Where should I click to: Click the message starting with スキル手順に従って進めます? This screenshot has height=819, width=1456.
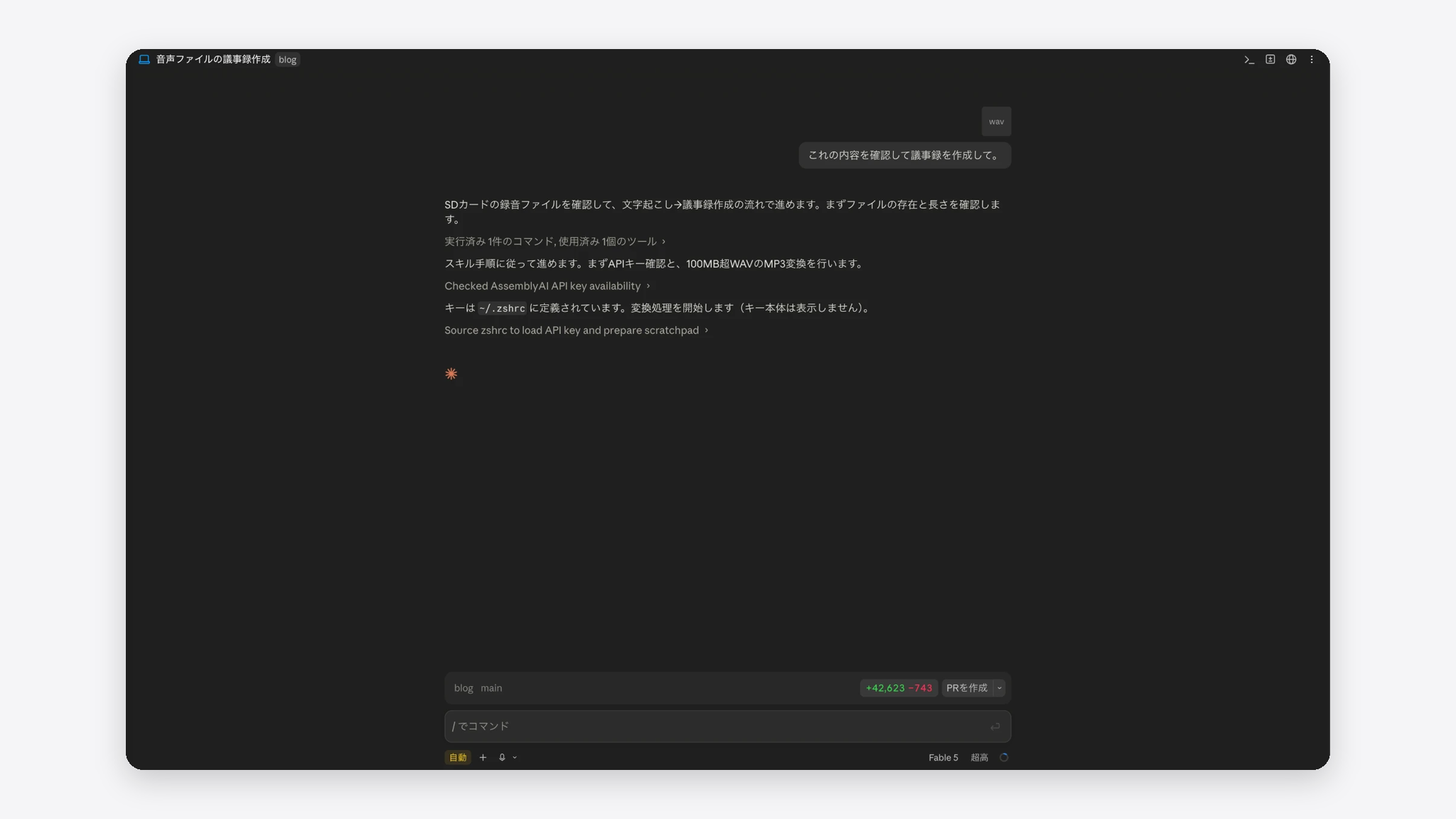point(655,264)
